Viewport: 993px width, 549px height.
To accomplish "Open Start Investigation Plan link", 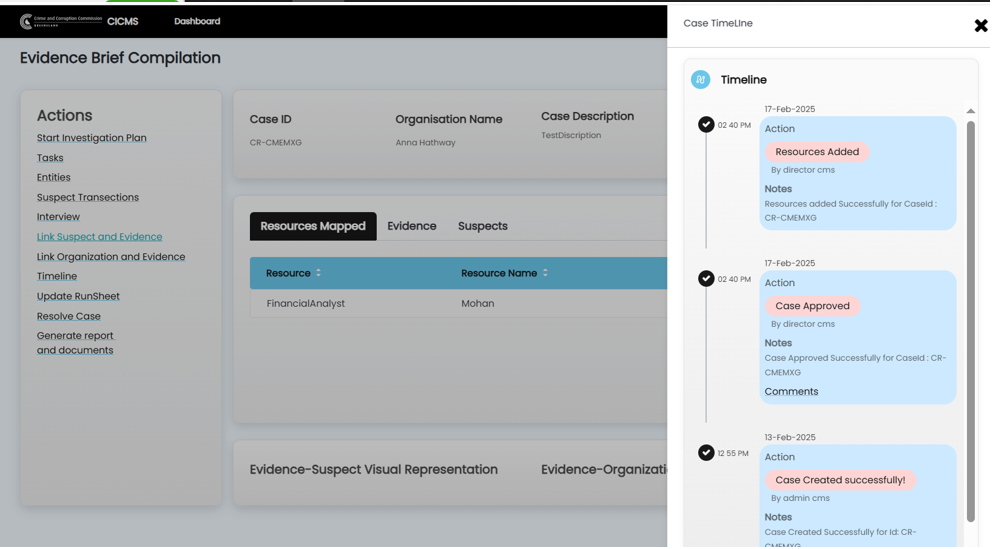I will (92, 138).
